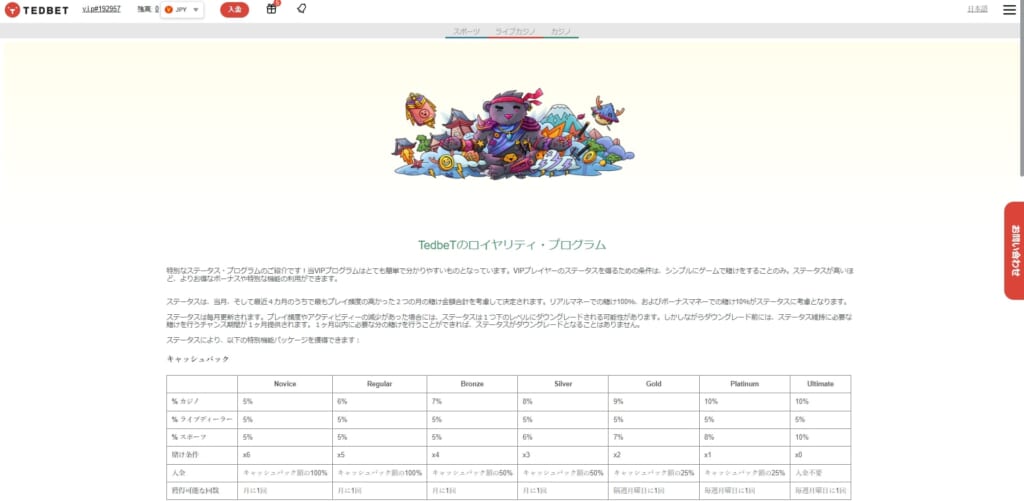Click the Ultimate column header
The height and width of the screenshot is (501, 1024).
pyautogui.click(x=820, y=384)
